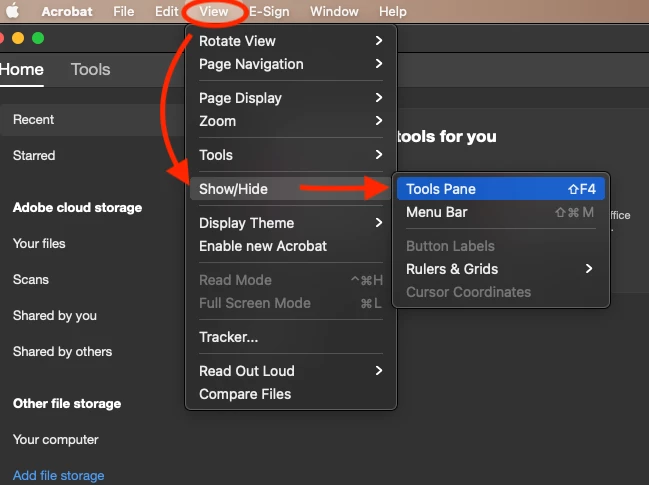Expand the Page Navigation submenu
The image size is (649, 485).
(291, 64)
